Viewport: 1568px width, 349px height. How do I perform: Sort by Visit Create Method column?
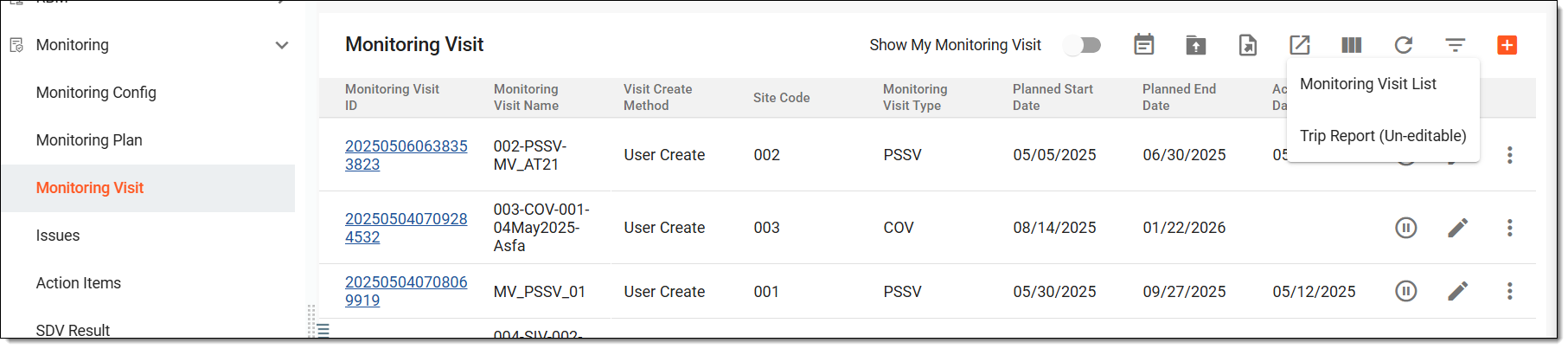pyautogui.click(x=657, y=97)
